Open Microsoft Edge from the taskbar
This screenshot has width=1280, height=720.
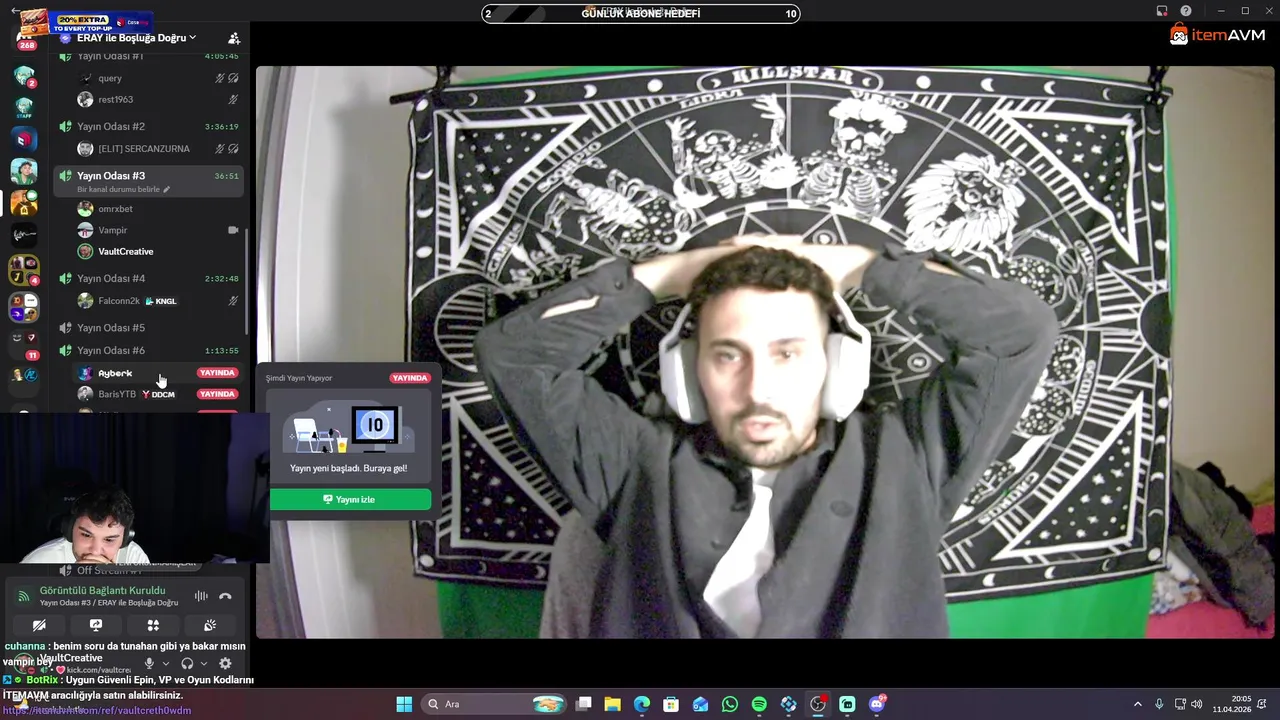642,704
